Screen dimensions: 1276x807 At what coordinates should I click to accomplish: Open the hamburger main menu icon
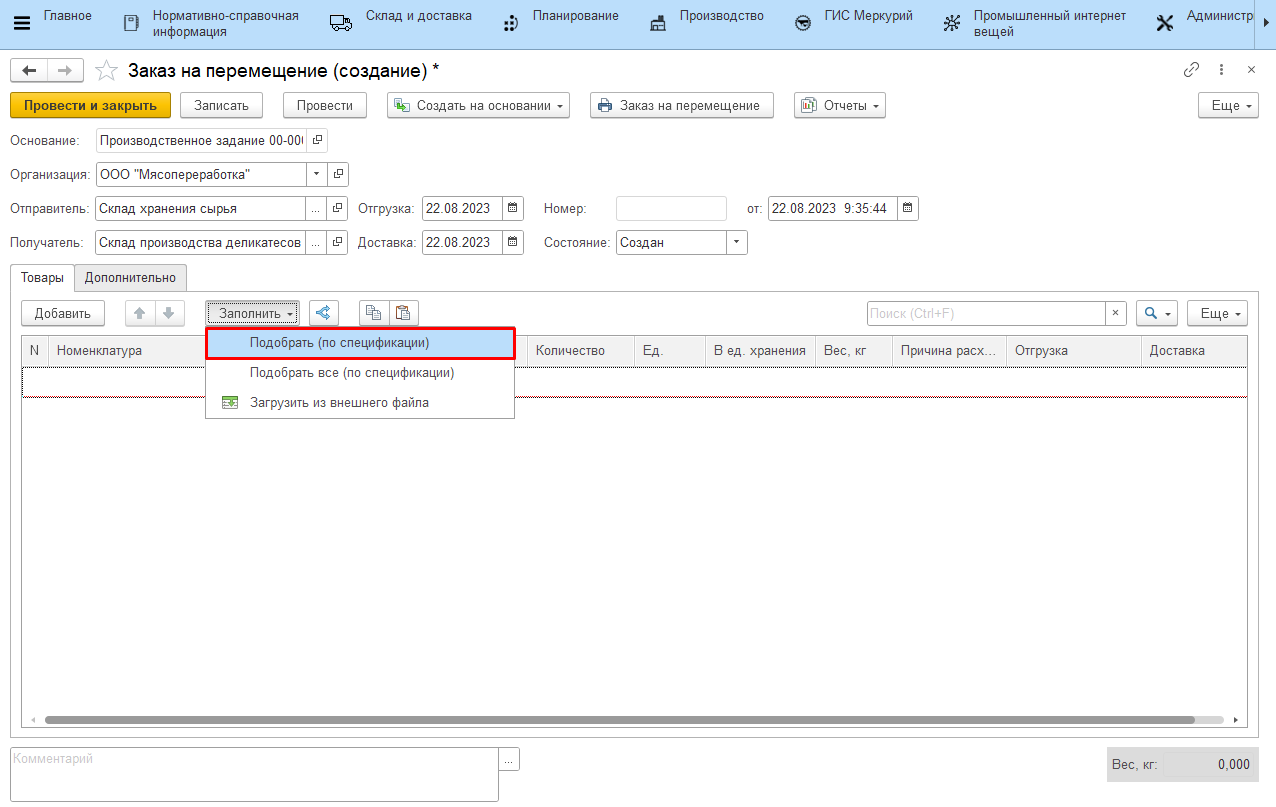[x=21, y=23]
